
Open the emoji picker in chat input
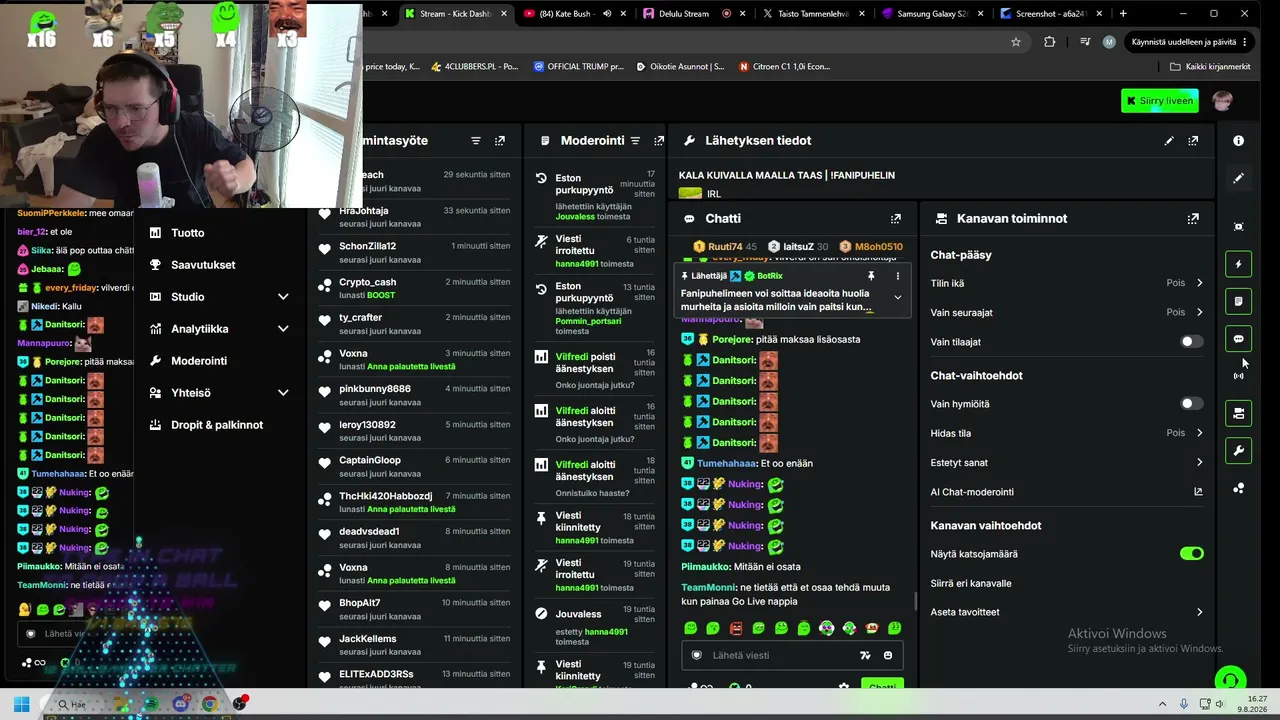888,655
